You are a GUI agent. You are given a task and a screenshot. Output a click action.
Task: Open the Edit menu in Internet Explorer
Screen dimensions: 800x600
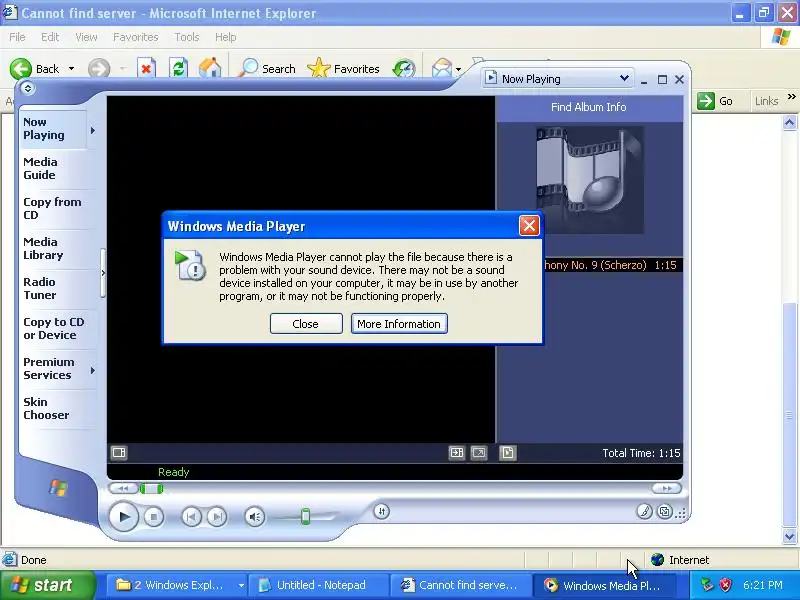49,37
